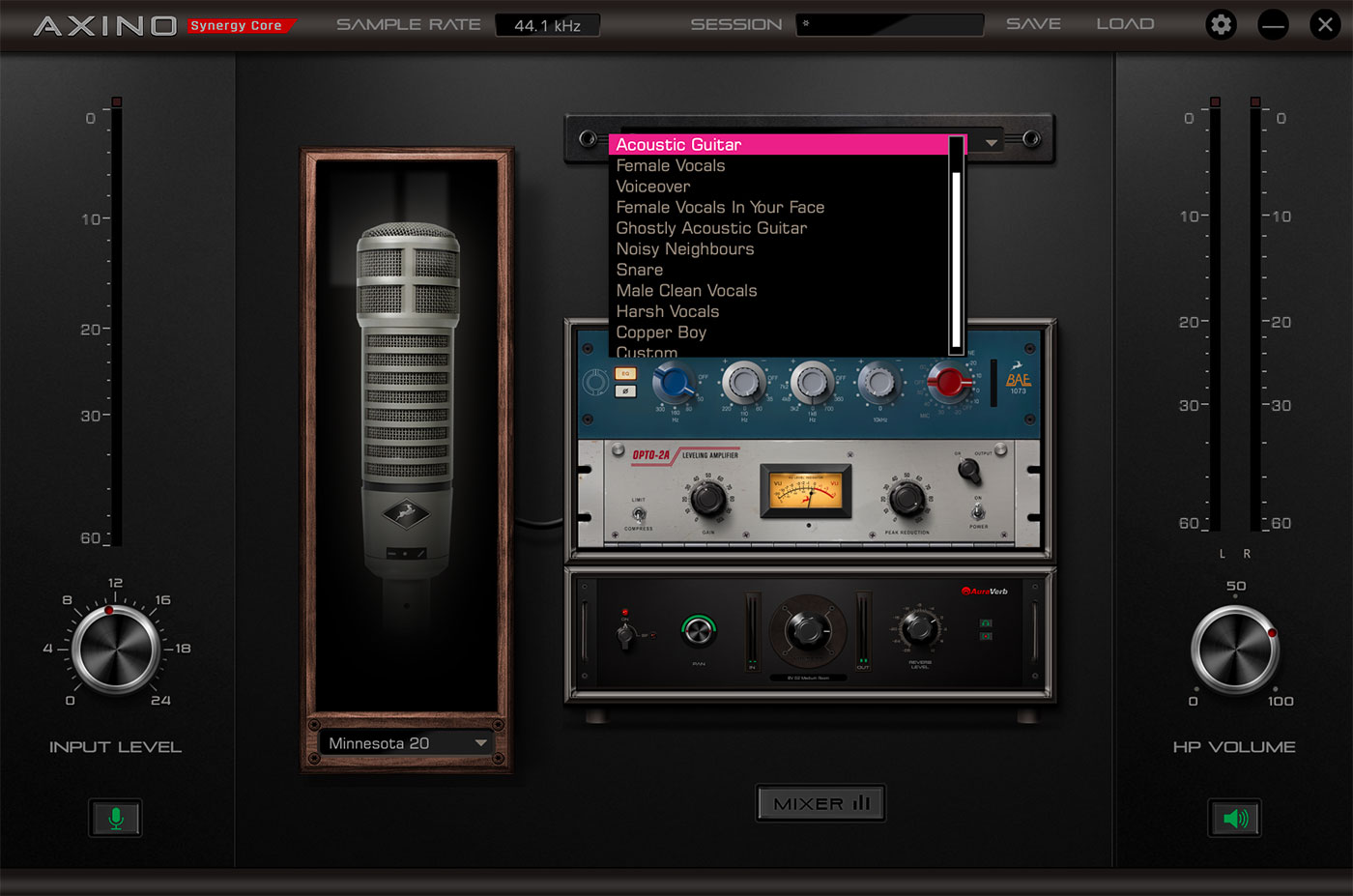The width and height of the screenshot is (1353, 896).
Task: Open the Minnesota 20 microphone model dropdown
Action: click(407, 743)
